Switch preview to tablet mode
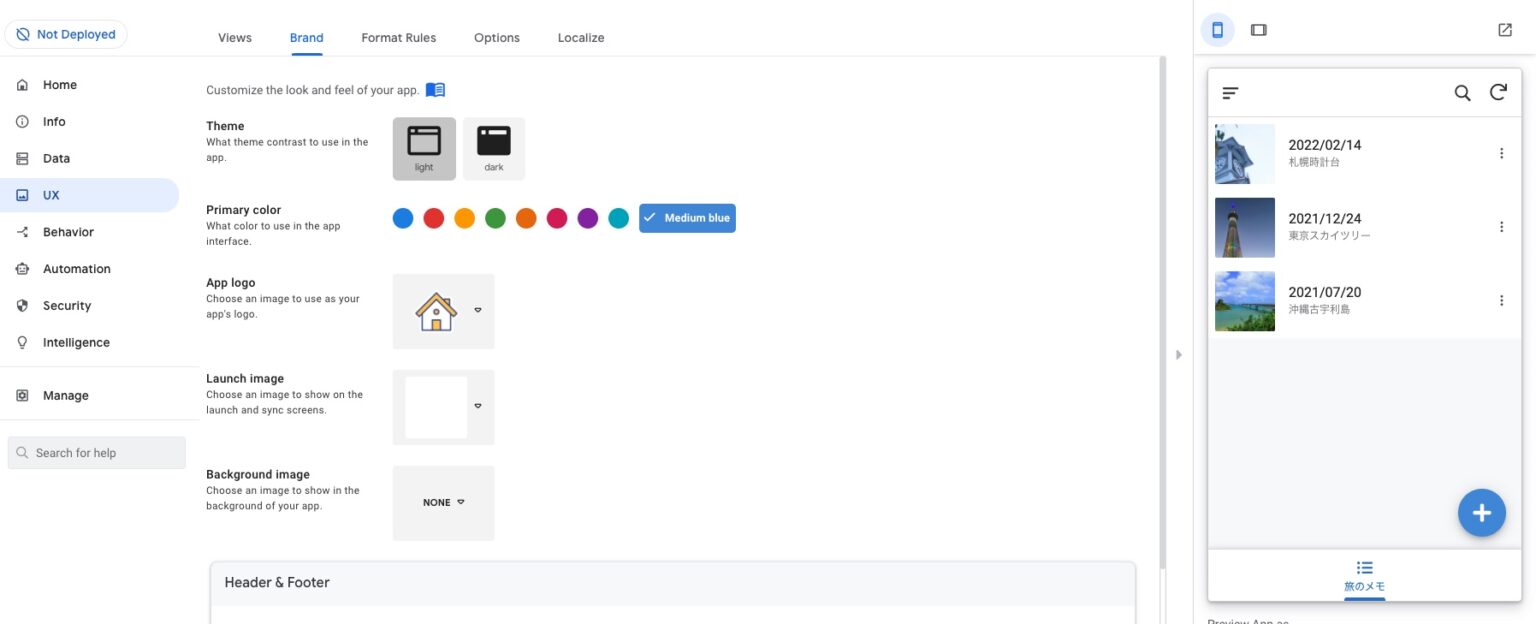The height and width of the screenshot is (624, 1536). click(1258, 29)
